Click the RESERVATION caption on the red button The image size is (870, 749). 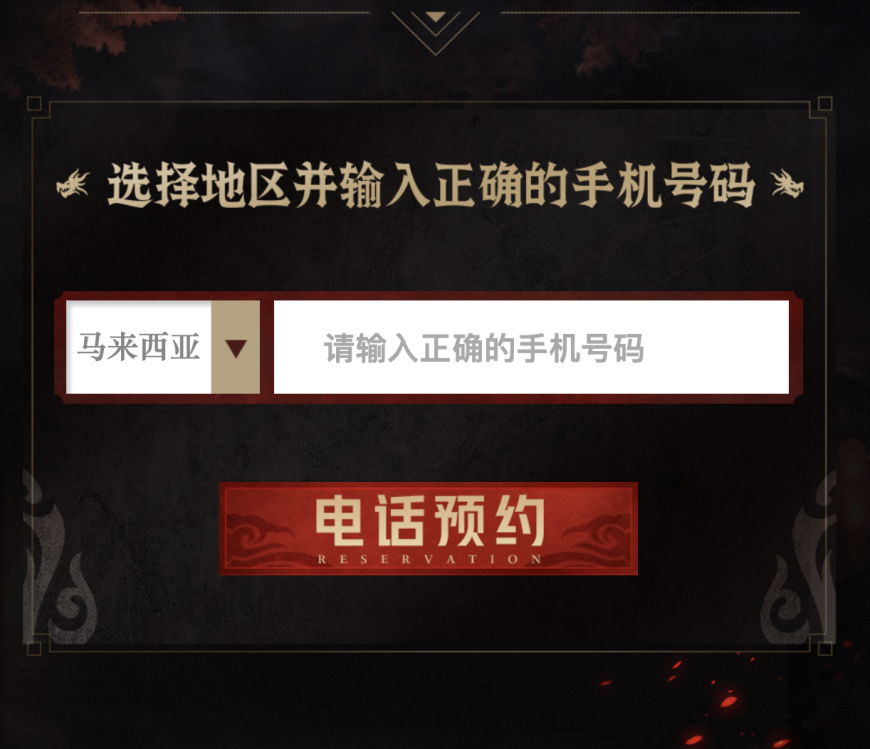(430, 559)
